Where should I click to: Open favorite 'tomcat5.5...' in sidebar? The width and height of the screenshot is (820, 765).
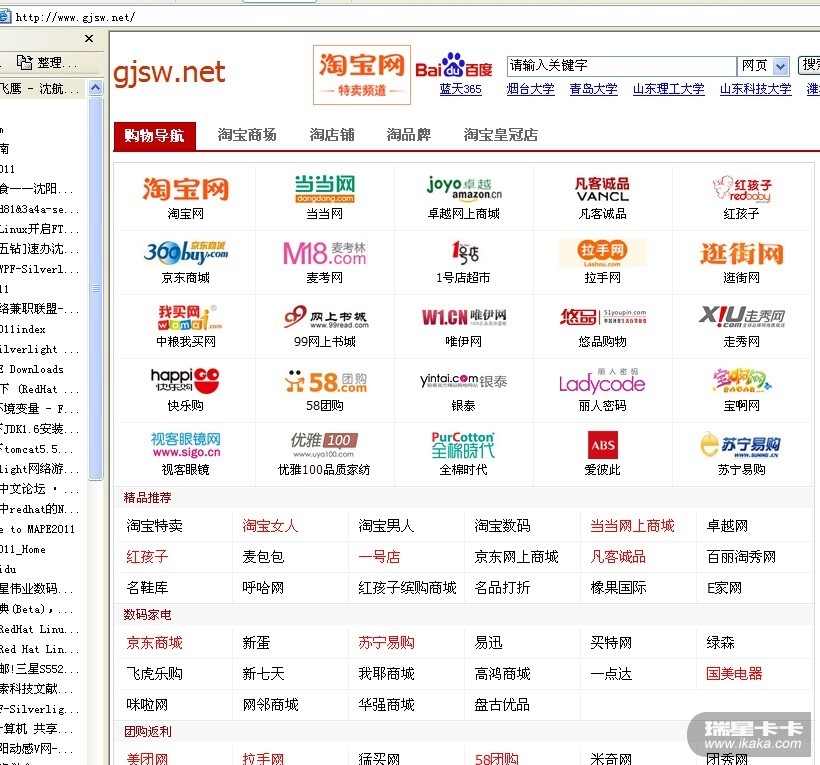(x=37, y=449)
